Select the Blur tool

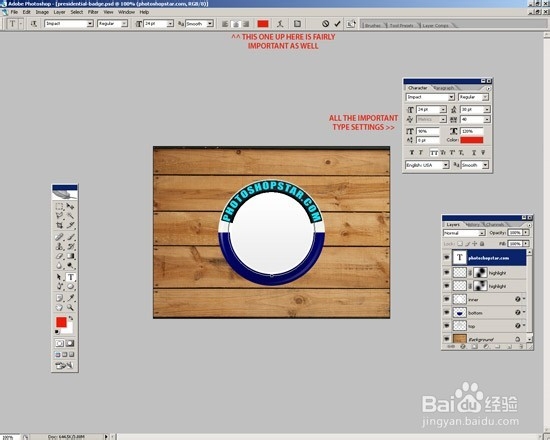[x=59, y=265]
